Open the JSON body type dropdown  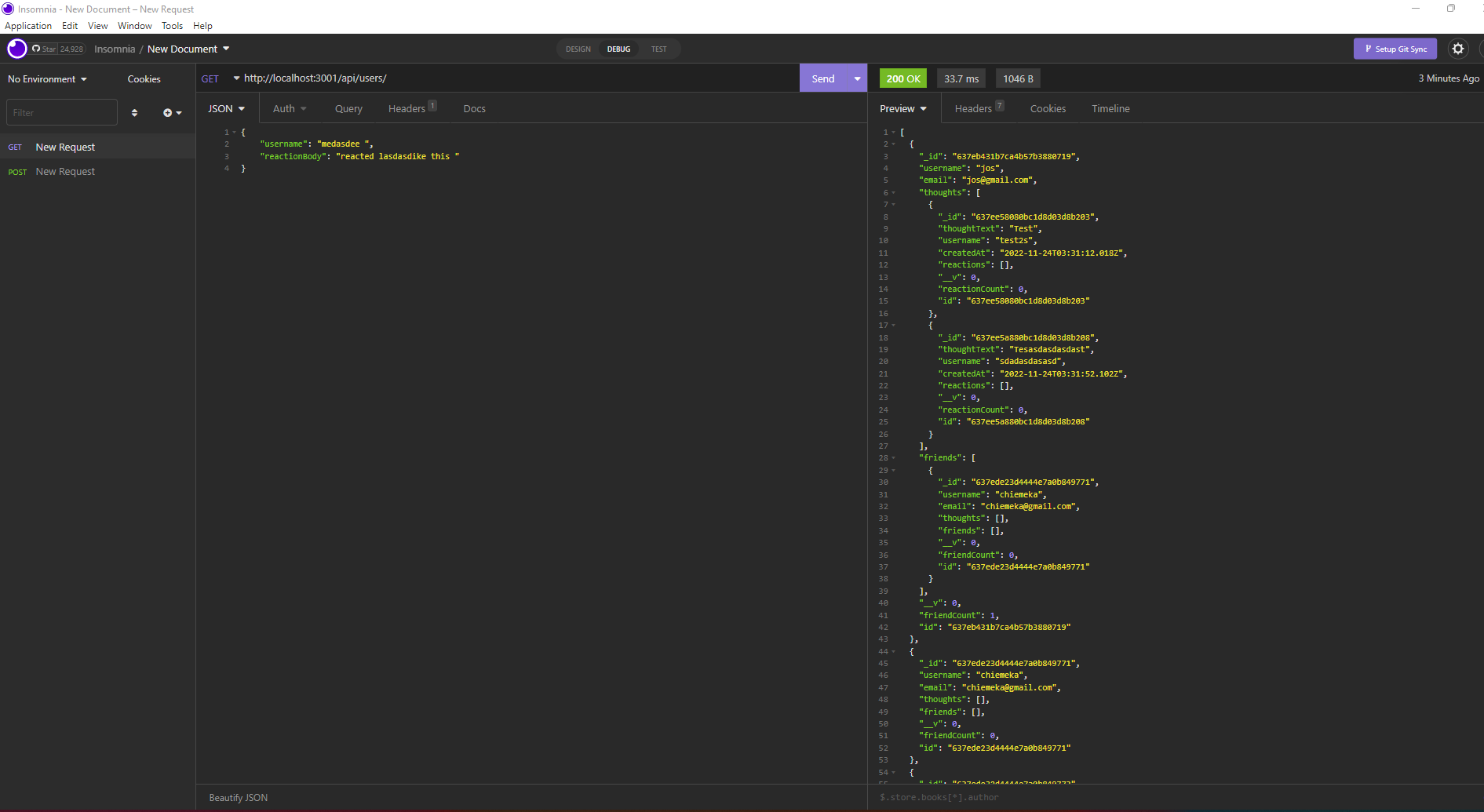(226, 108)
